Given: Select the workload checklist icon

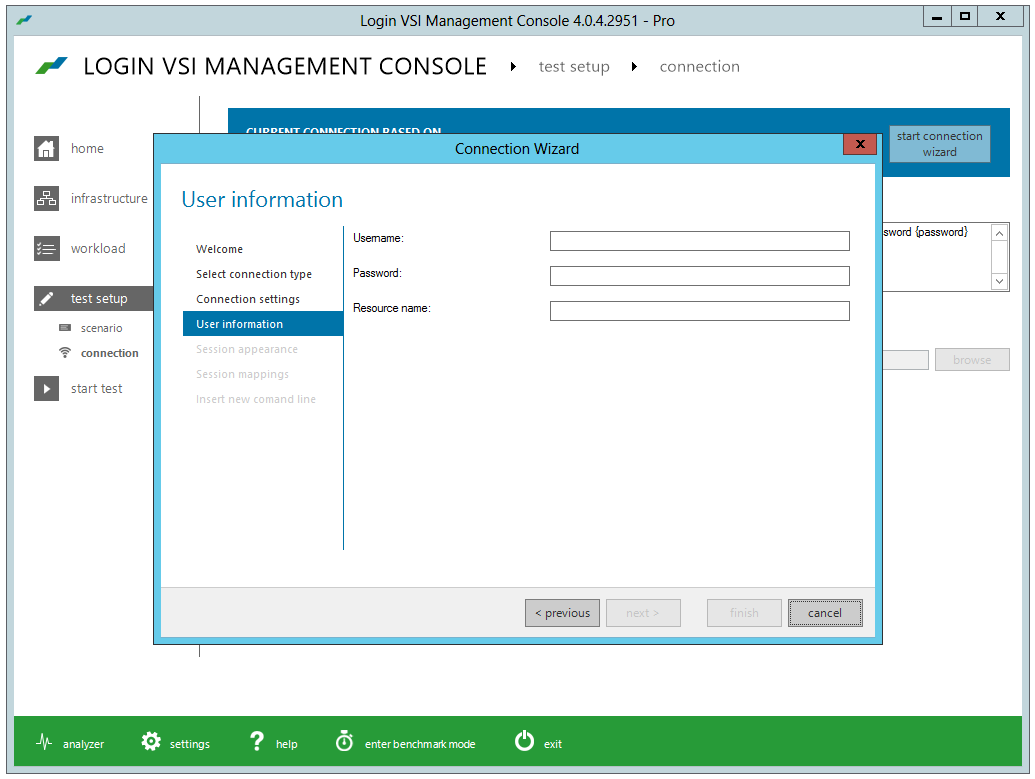Looking at the screenshot, I should click(46, 248).
